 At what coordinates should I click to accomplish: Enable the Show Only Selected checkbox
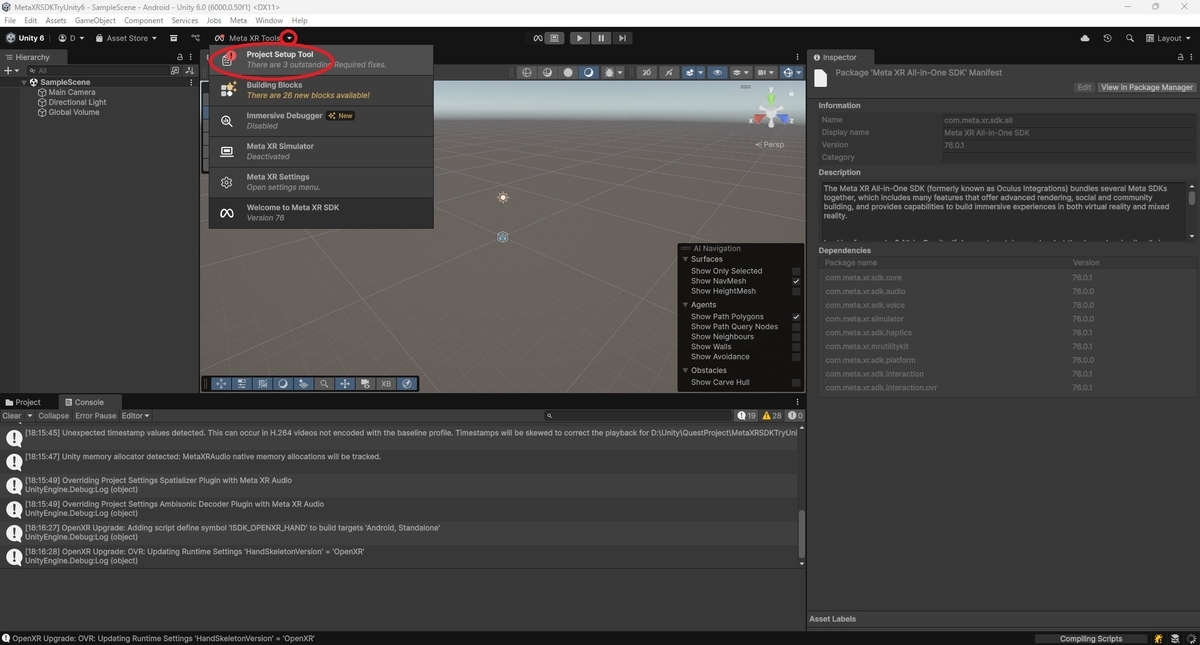(x=795, y=270)
